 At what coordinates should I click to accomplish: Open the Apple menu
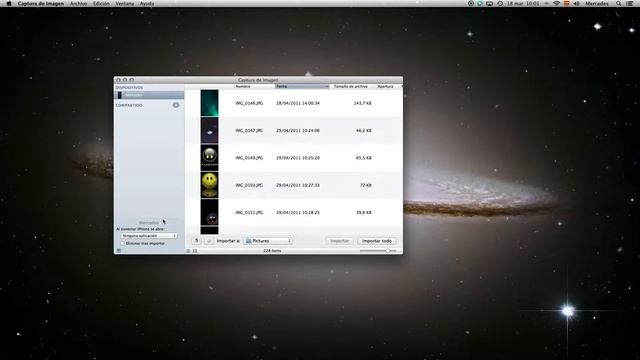click(x=9, y=3)
